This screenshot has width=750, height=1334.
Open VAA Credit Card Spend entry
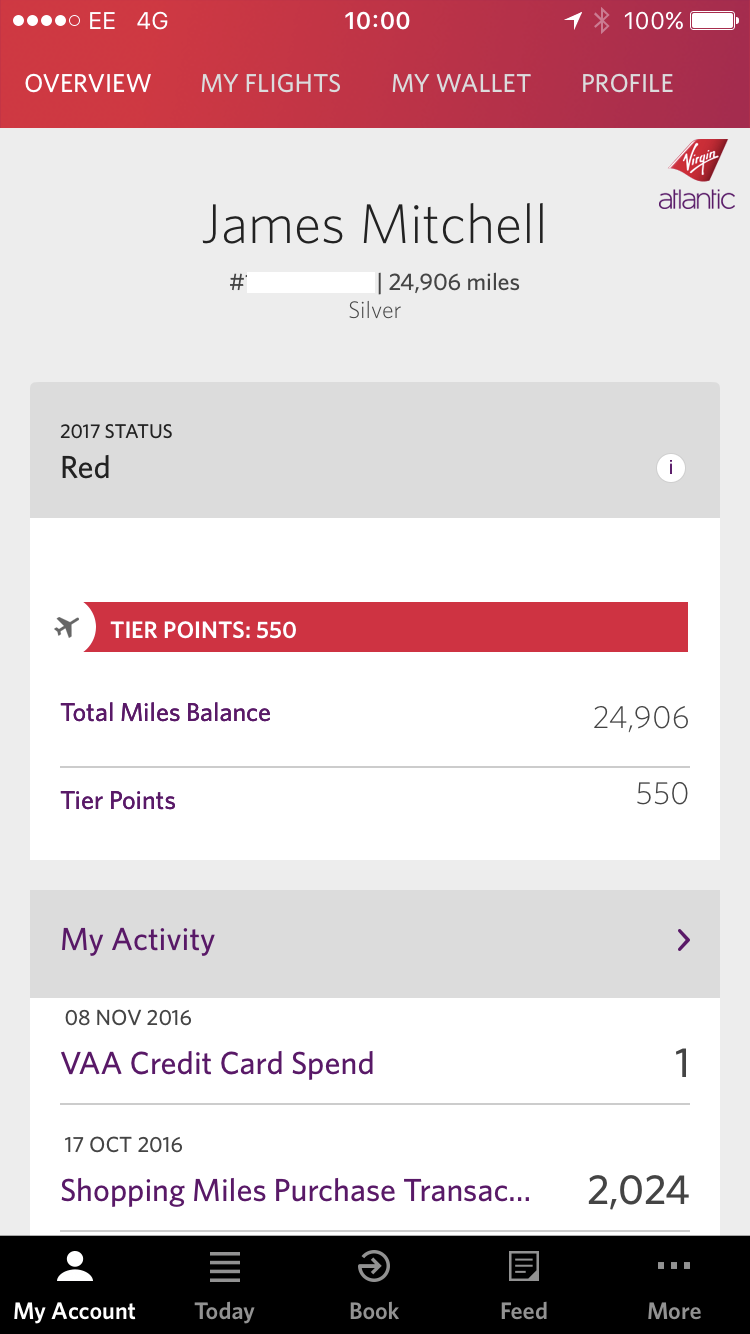pyautogui.click(x=375, y=1050)
